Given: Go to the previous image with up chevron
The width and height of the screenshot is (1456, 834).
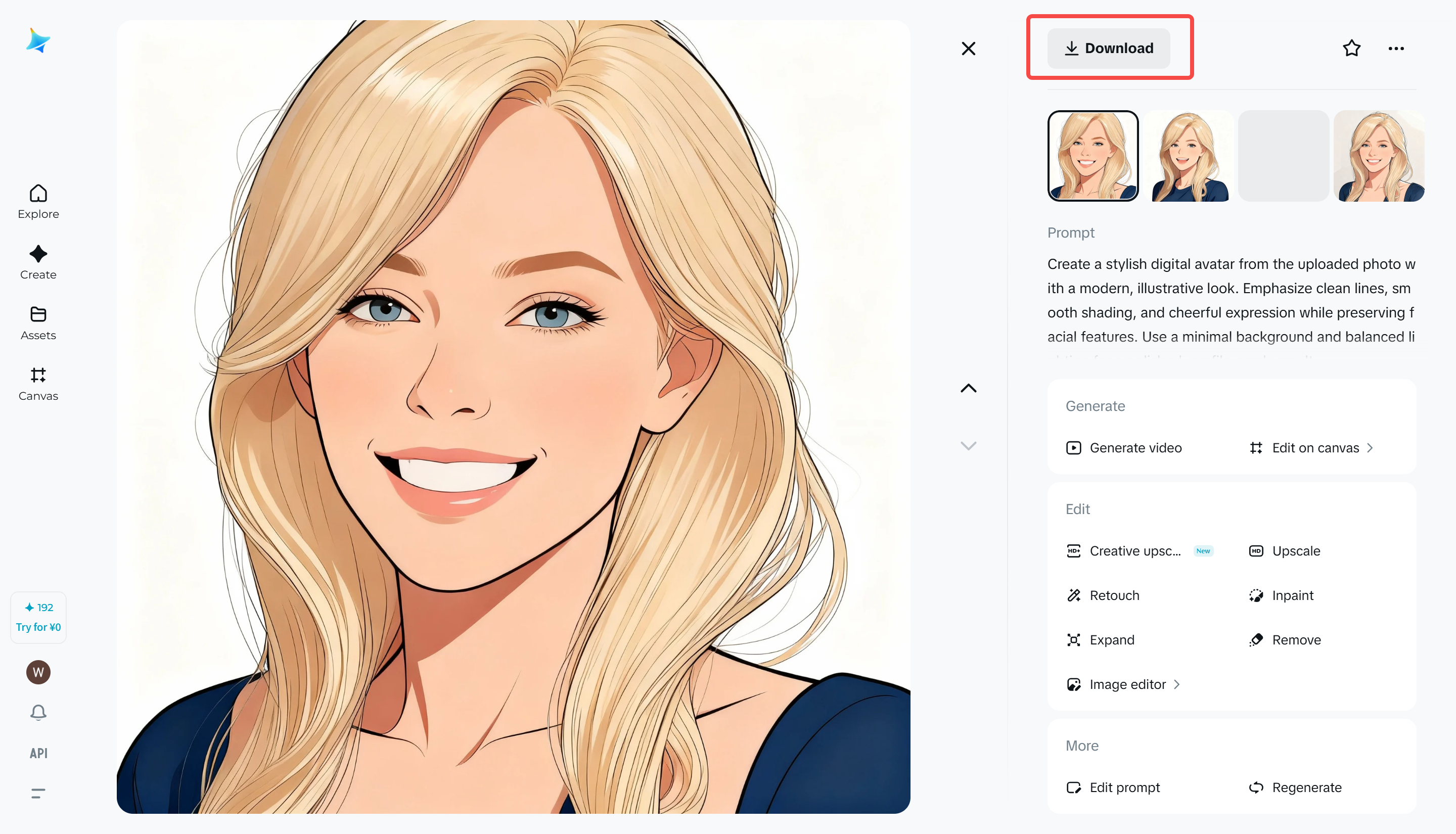Looking at the screenshot, I should (968, 388).
